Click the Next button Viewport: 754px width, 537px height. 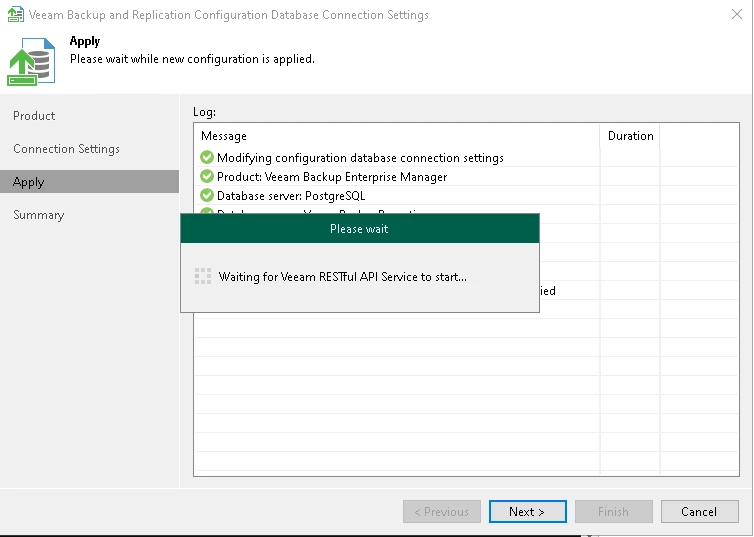[528, 512]
